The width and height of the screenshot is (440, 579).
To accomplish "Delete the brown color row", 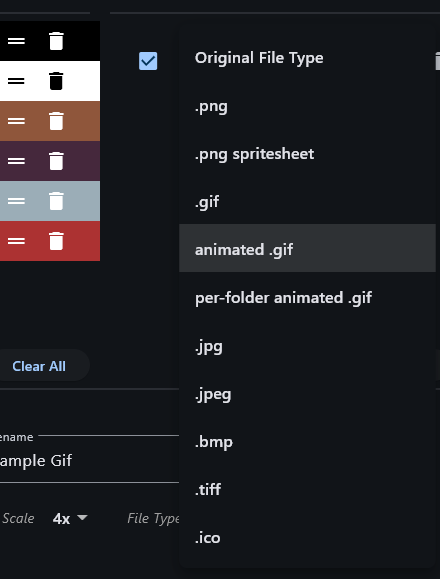I will tap(56, 121).
